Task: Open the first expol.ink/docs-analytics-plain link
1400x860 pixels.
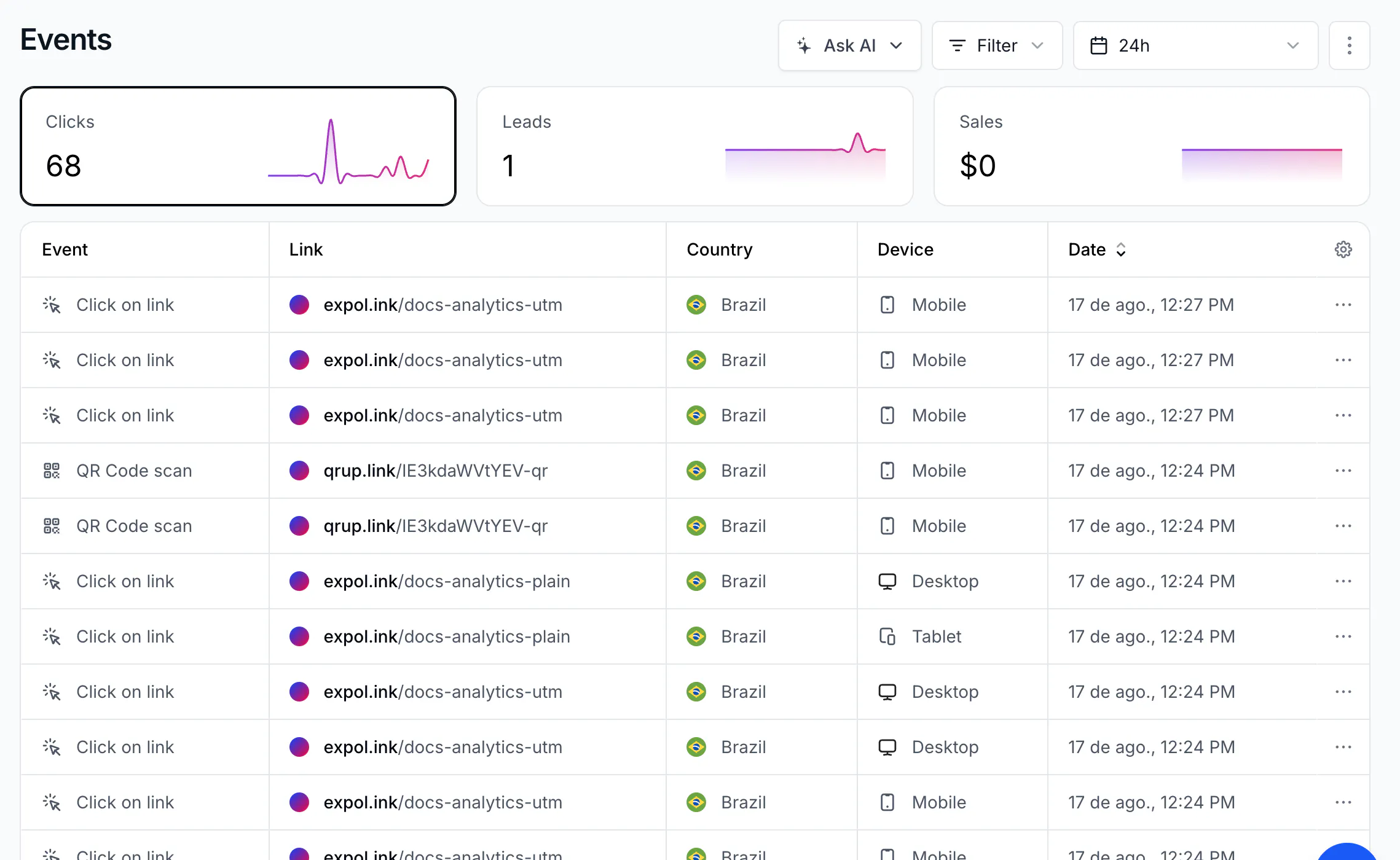Action: (x=447, y=581)
